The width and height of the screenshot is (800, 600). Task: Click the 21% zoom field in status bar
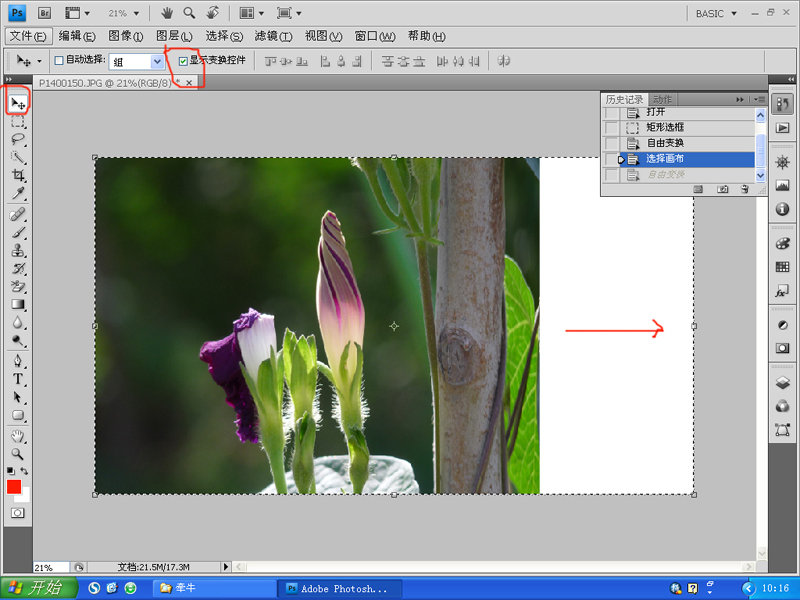[x=51, y=567]
